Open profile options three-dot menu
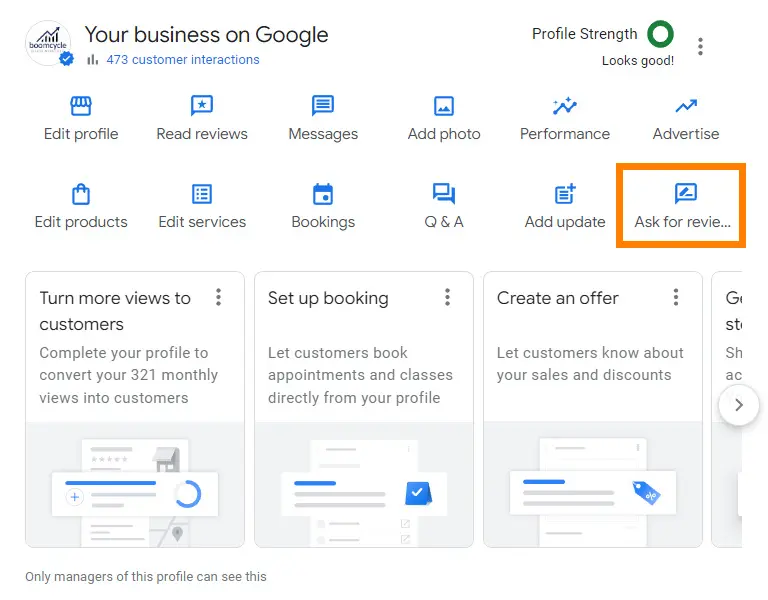 [x=700, y=46]
